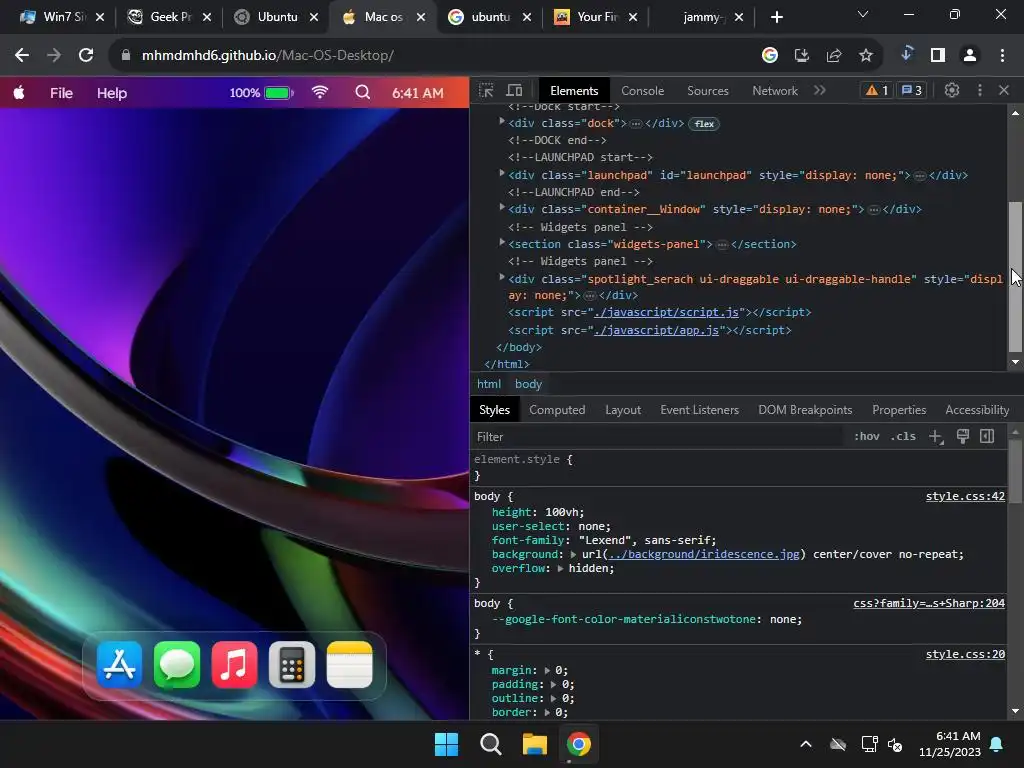Open Calculator from the dock
The height and width of the screenshot is (768, 1024).
click(x=292, y=665)
